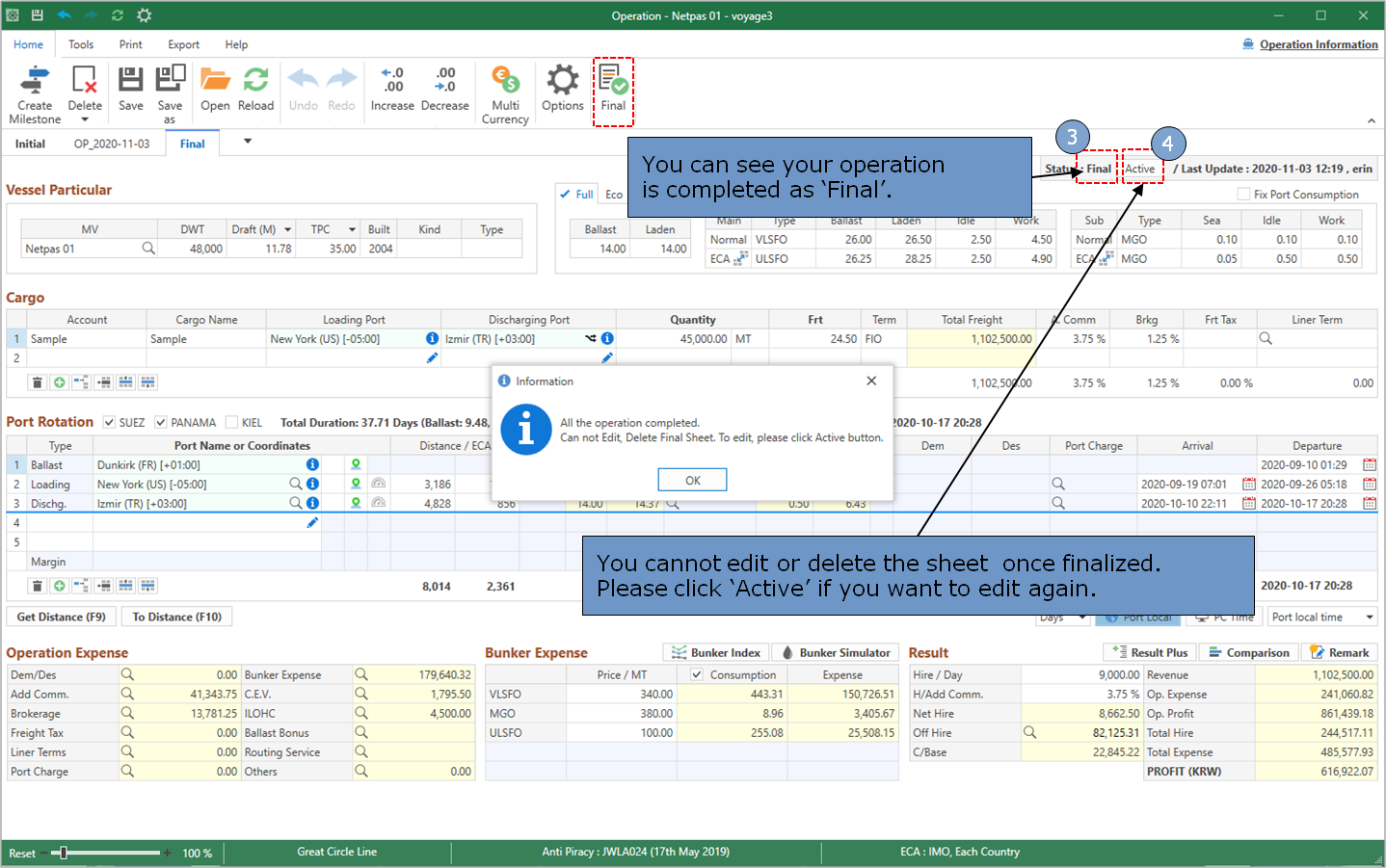Viewport: 1386px width, 868px height.
Task: Switch to the Initial sheet tab
Action: [x=30, y=144]
